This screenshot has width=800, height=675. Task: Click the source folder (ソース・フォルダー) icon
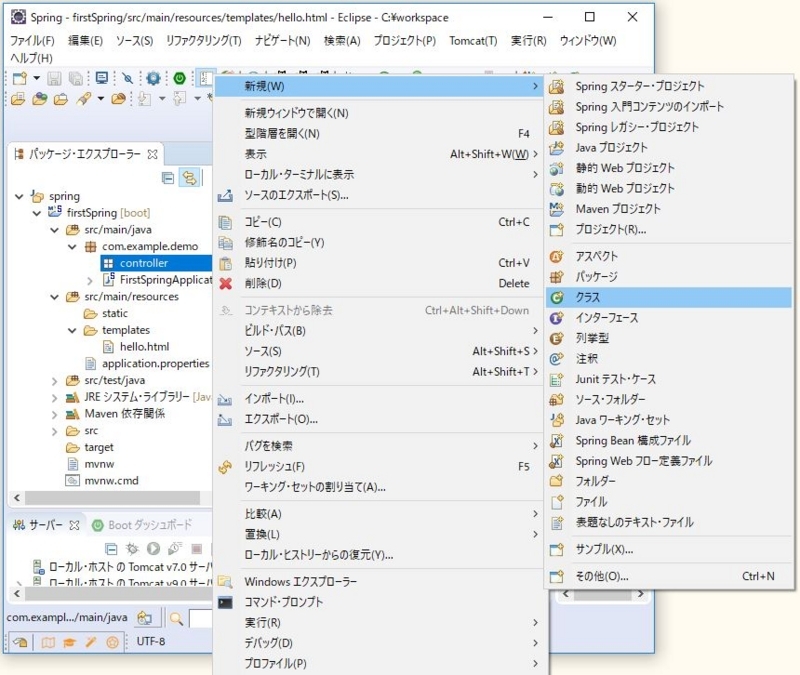coord(557,400)
